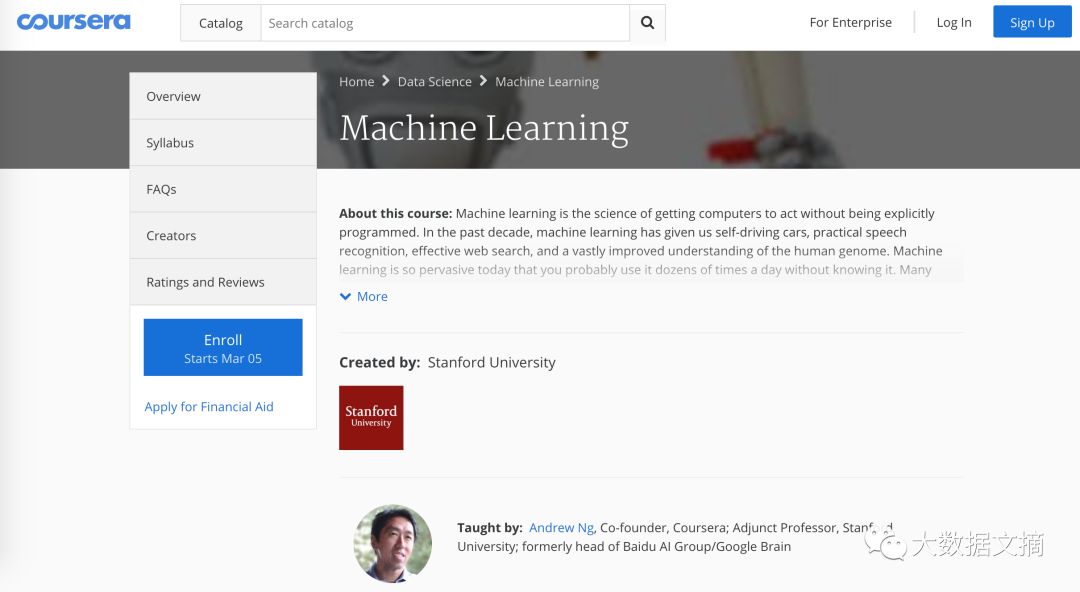Jump to FAQs section

tap(223, 189)
